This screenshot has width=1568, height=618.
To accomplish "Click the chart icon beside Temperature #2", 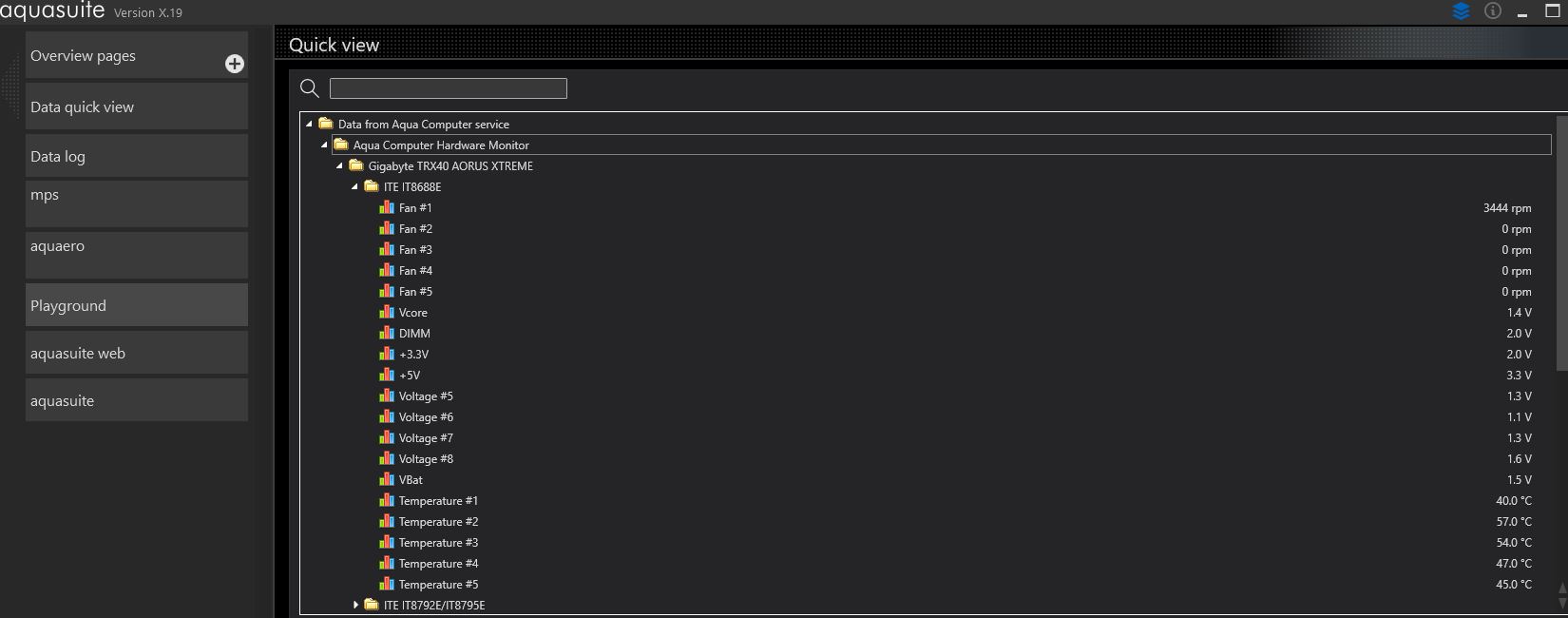I will tap(387, 521).
